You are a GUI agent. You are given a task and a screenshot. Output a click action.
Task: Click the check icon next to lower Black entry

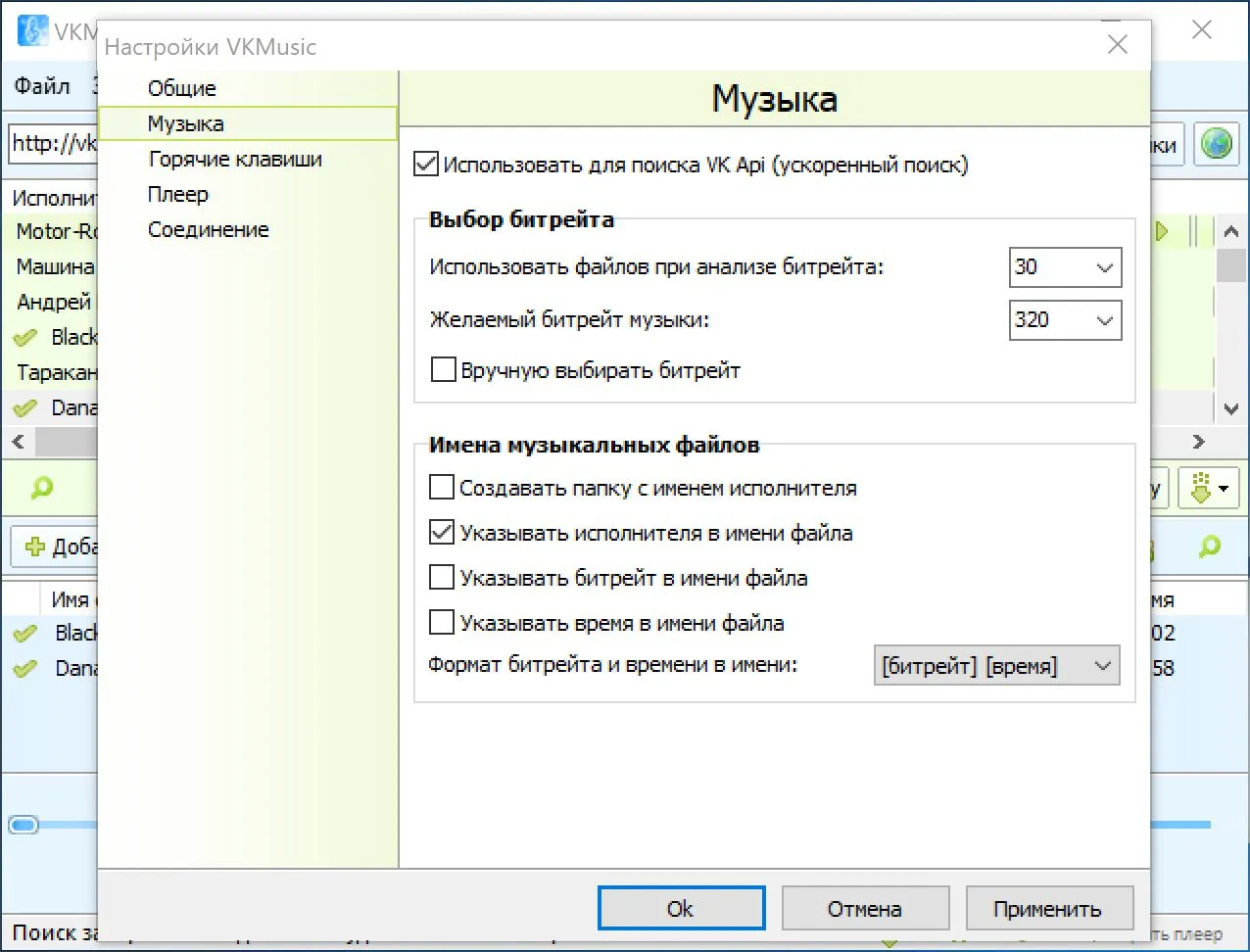(24, 634)
